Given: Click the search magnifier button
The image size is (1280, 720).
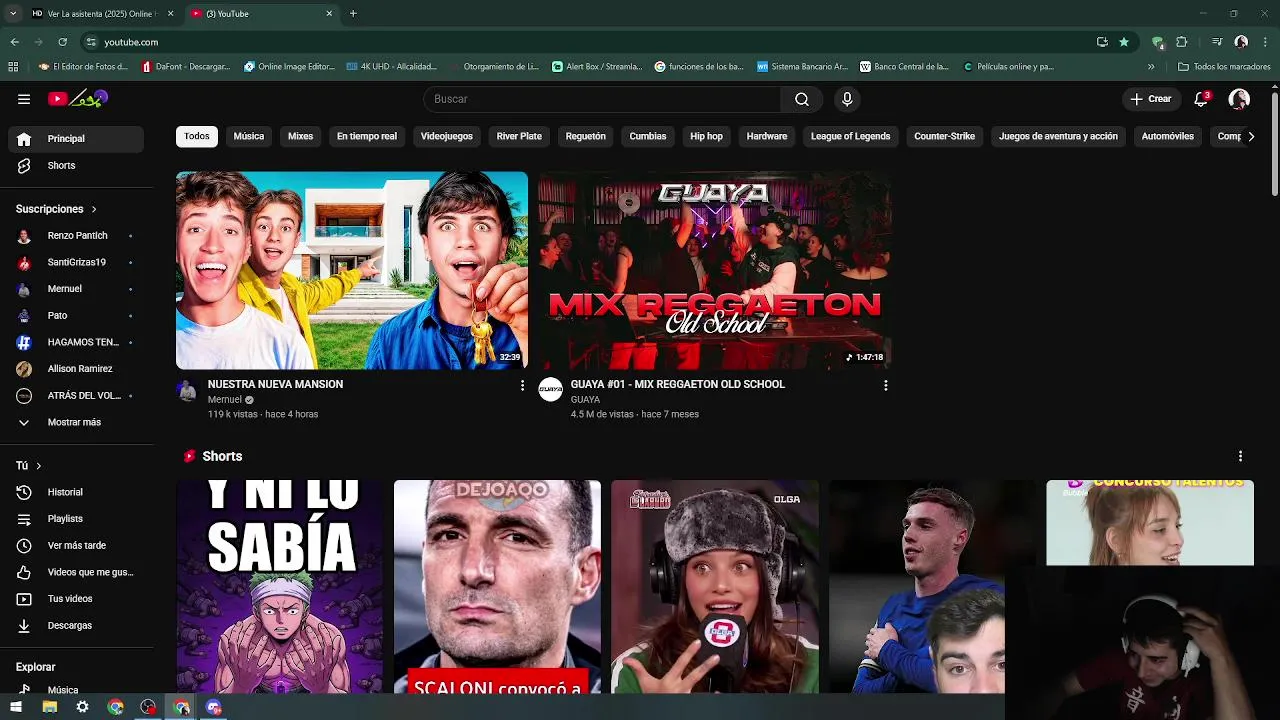Looking at the screenshot, I should coord(802,99).
